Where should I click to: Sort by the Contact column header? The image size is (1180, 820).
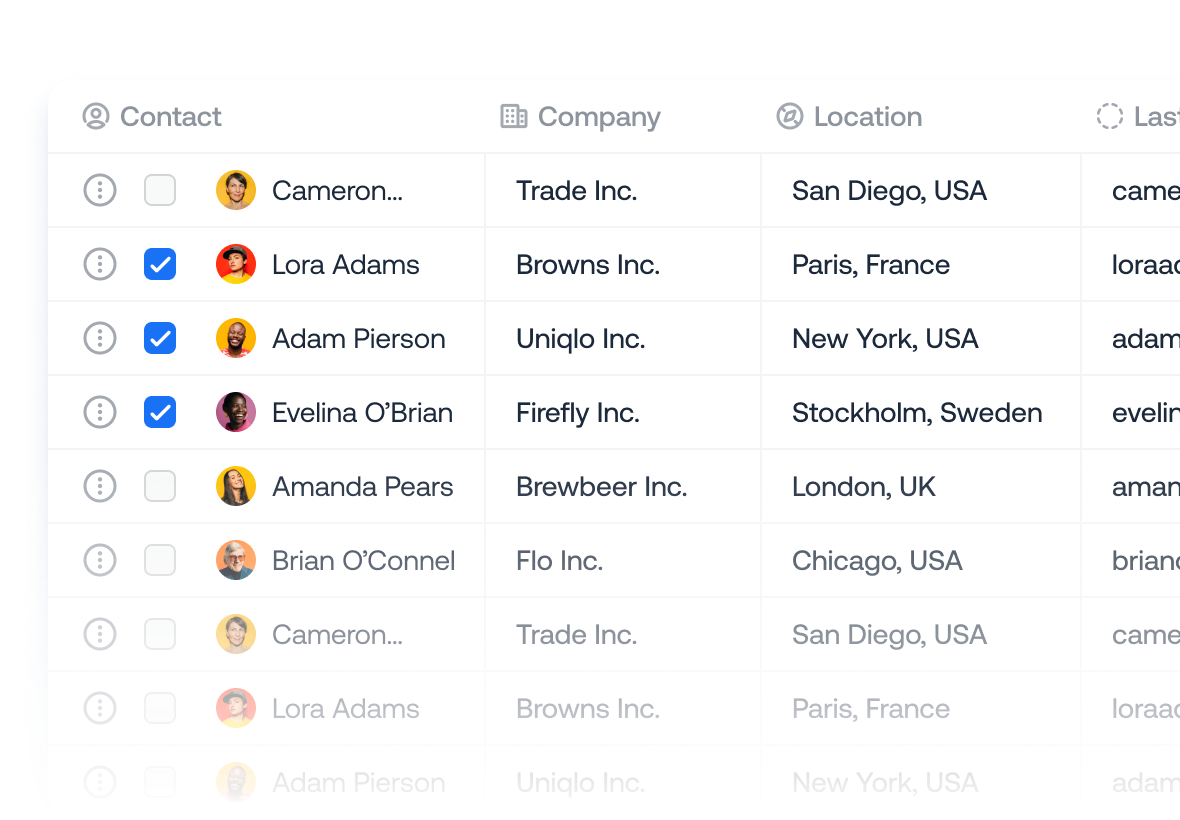click(171, 117)
